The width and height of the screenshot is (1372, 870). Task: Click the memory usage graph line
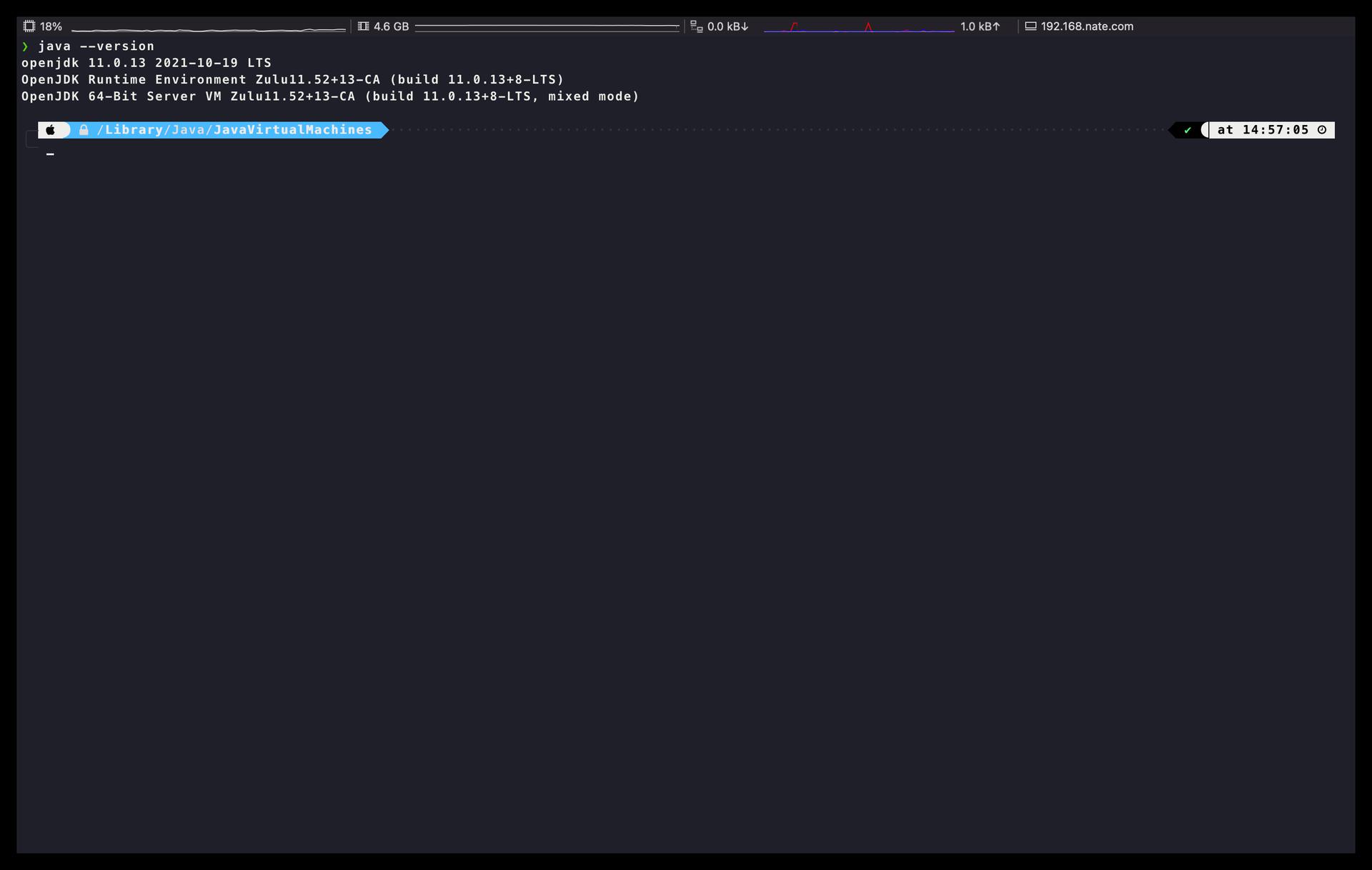coord(547,27)
